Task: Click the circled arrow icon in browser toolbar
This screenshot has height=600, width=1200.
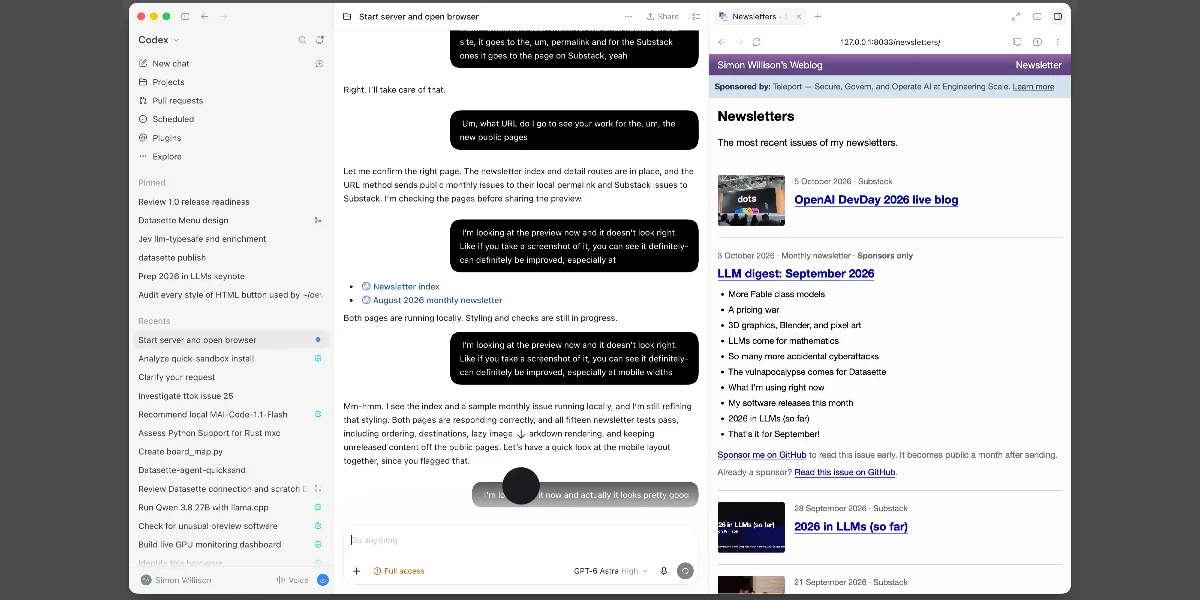Action: coord(1037,42)
